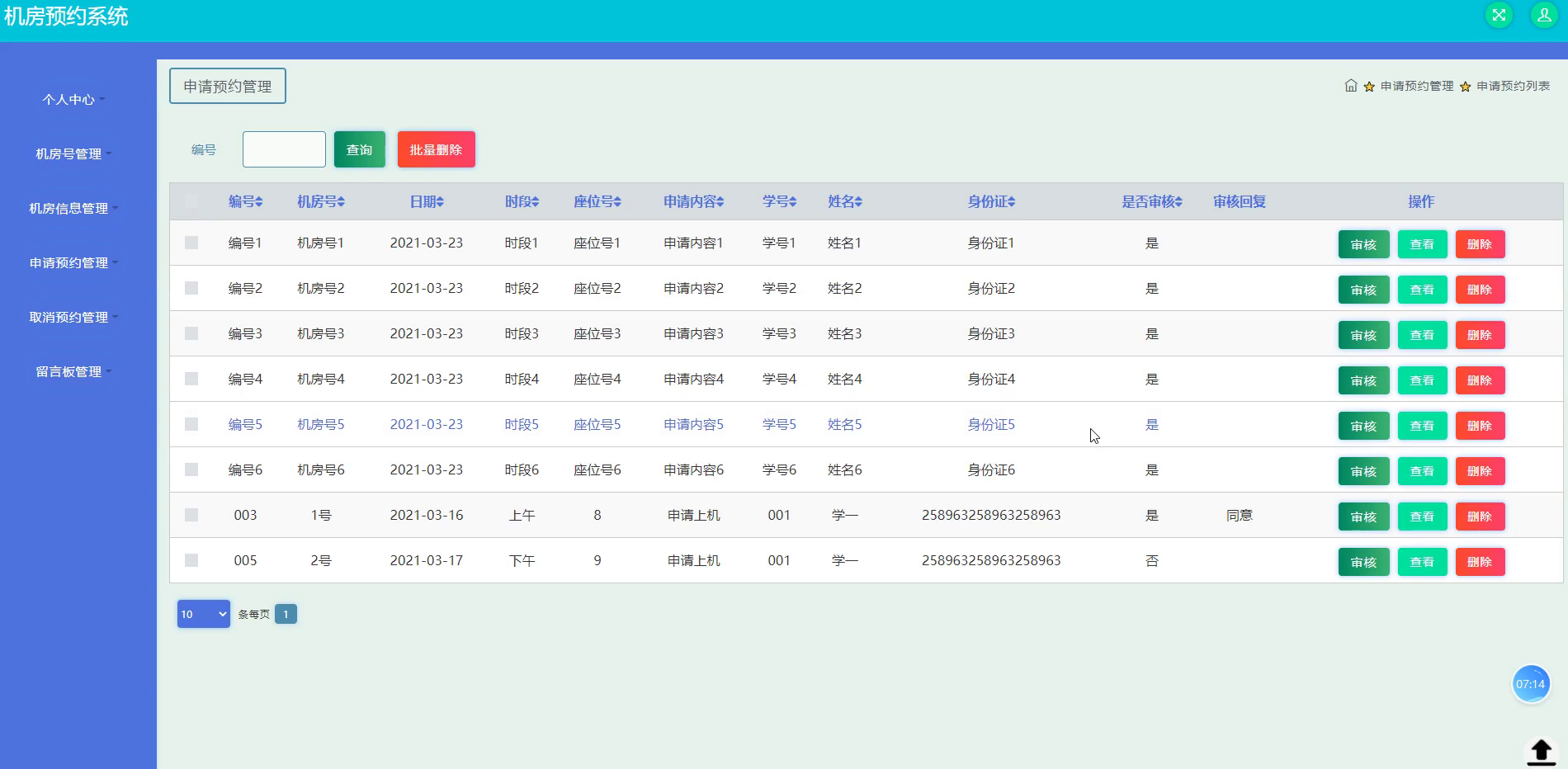Image resolution: width=1568 pixels, height=769 pixels.
Task: Expand 机房号管理 sidebar menu
Action: coord(73,154)
